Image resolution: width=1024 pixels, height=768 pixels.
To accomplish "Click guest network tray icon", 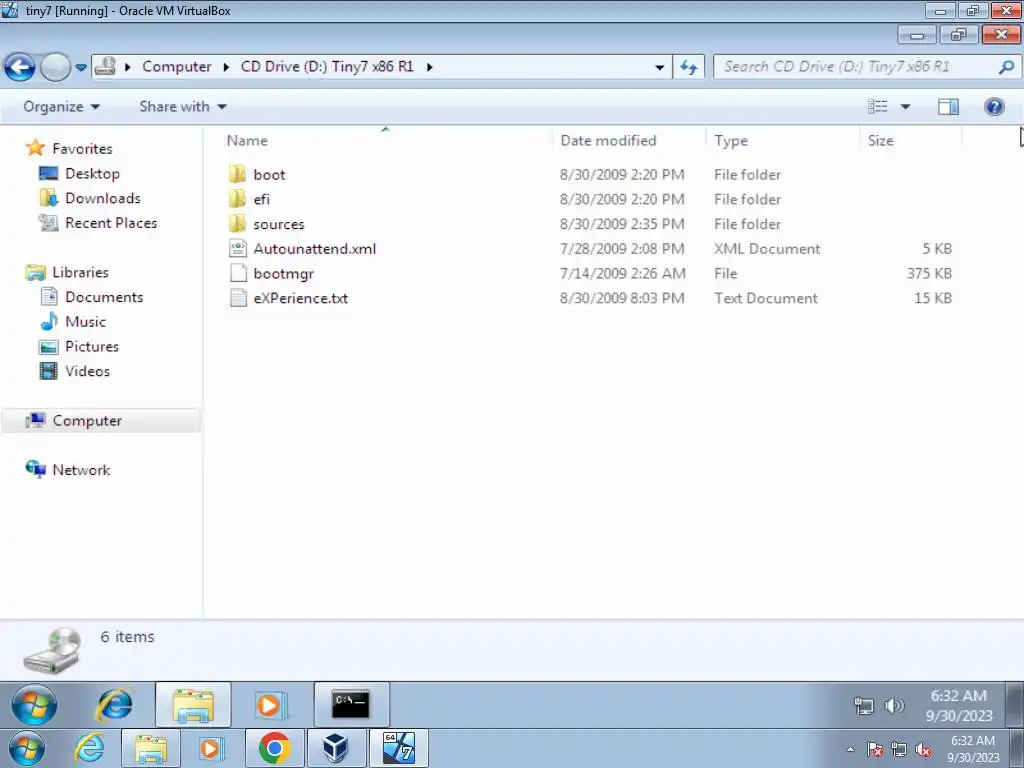I will [864, 706].
